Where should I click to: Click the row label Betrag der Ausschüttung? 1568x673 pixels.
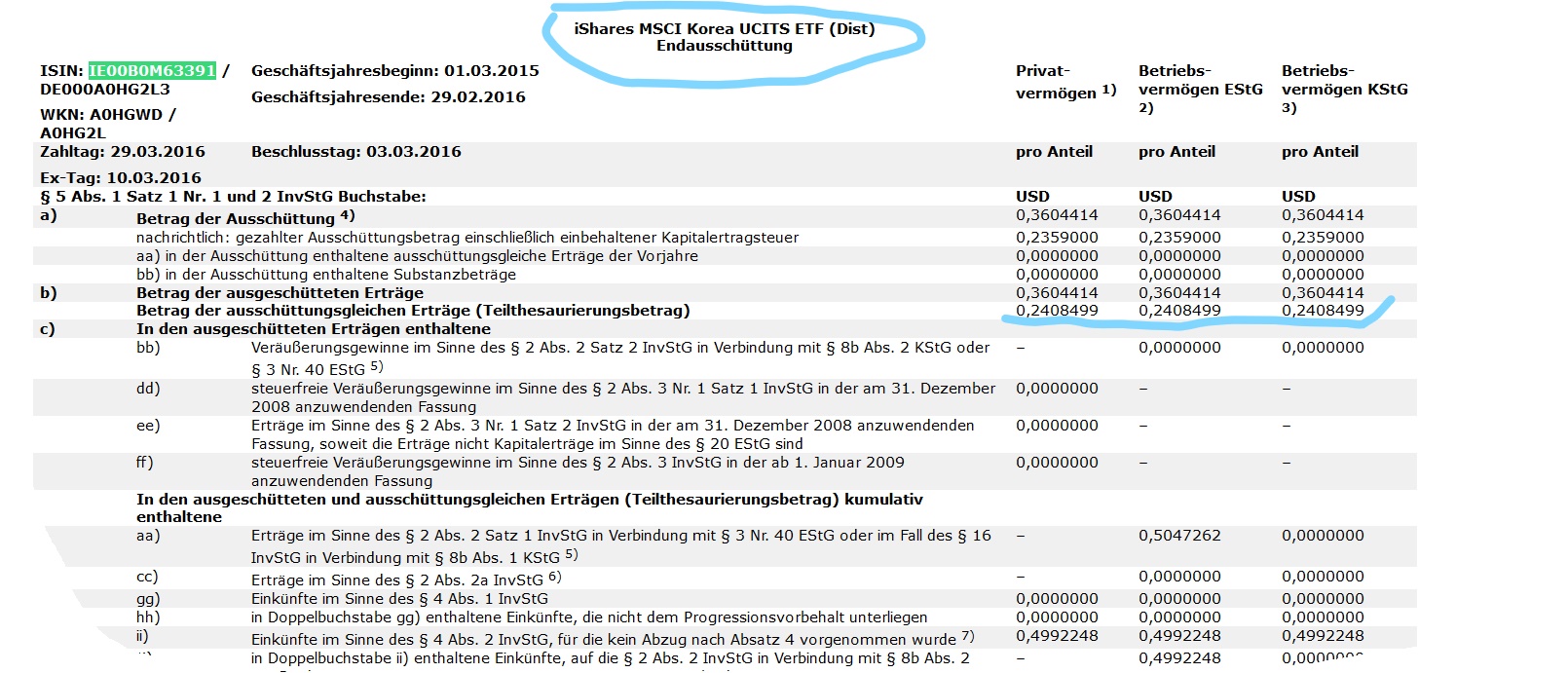pyautogui.click(x=245, y=218)
